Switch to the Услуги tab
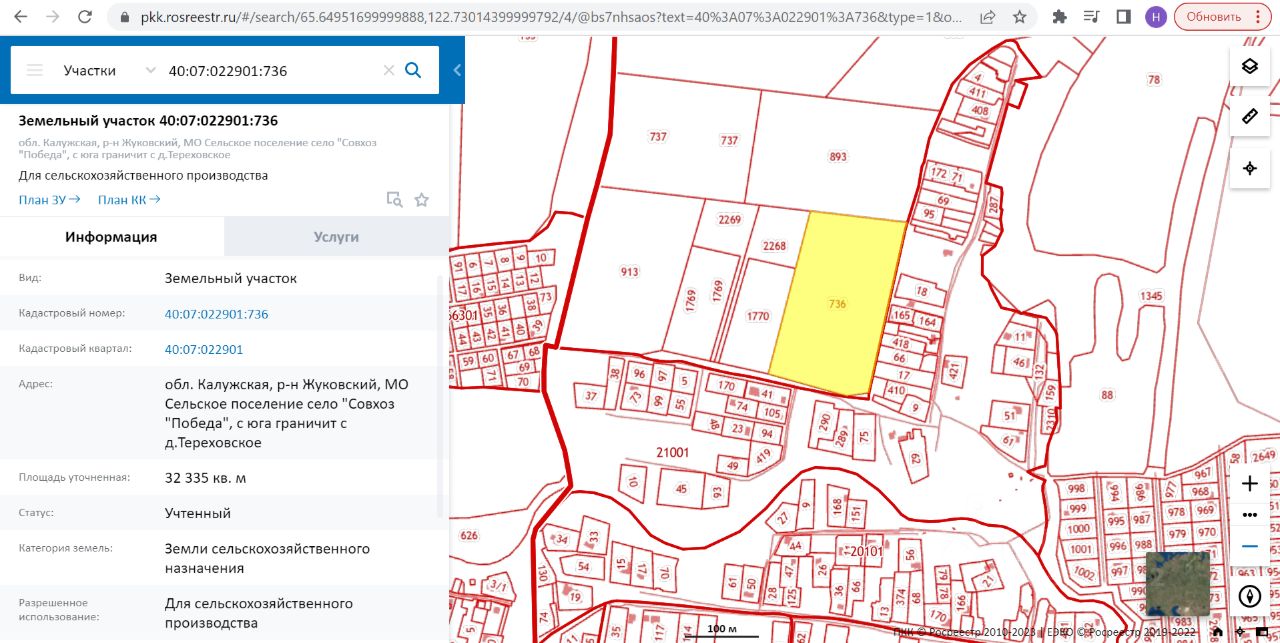The width and height of the screenshot is (1280, 643). (336, 237)
